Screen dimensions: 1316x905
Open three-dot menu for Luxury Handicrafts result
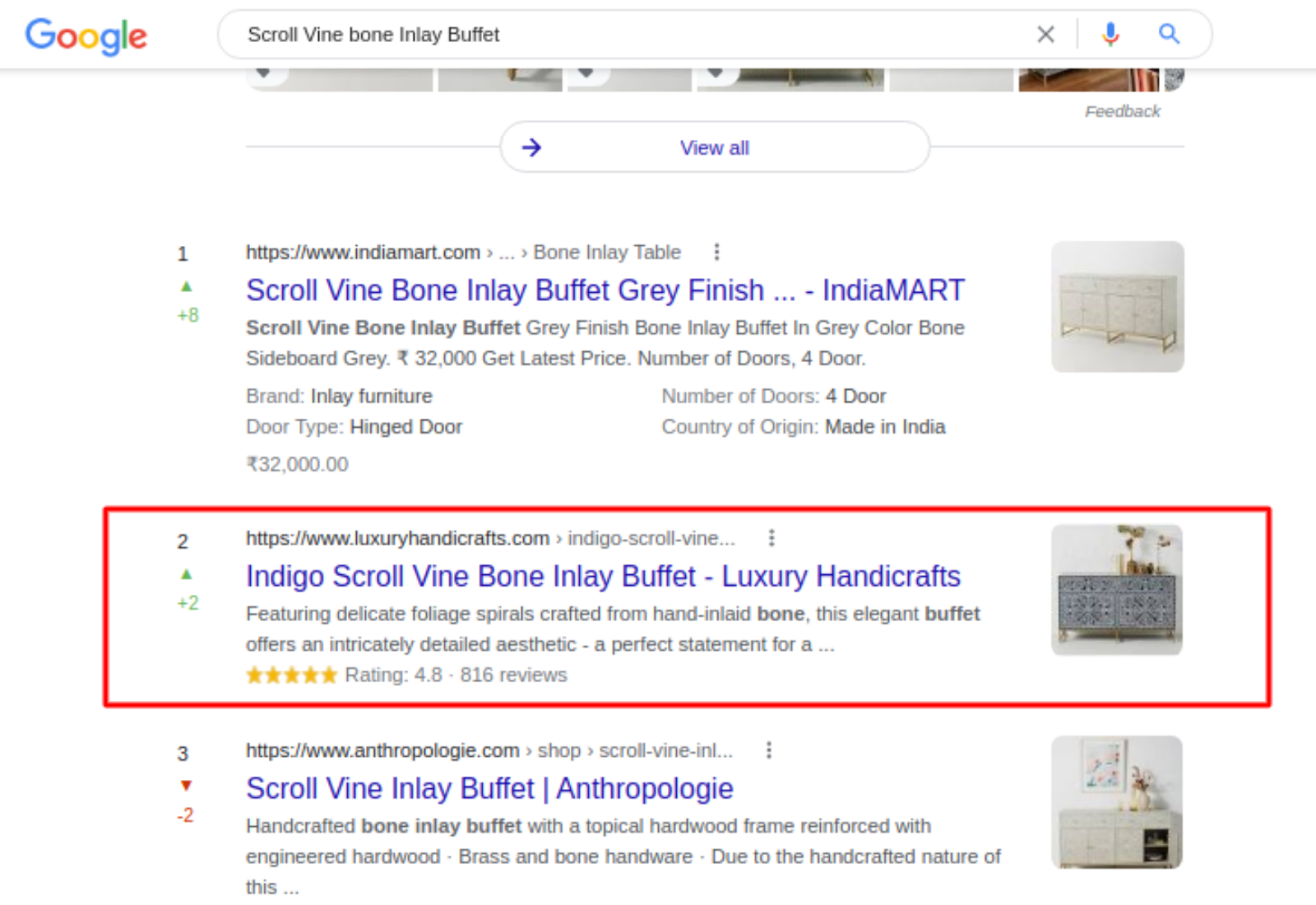(772, 538)
